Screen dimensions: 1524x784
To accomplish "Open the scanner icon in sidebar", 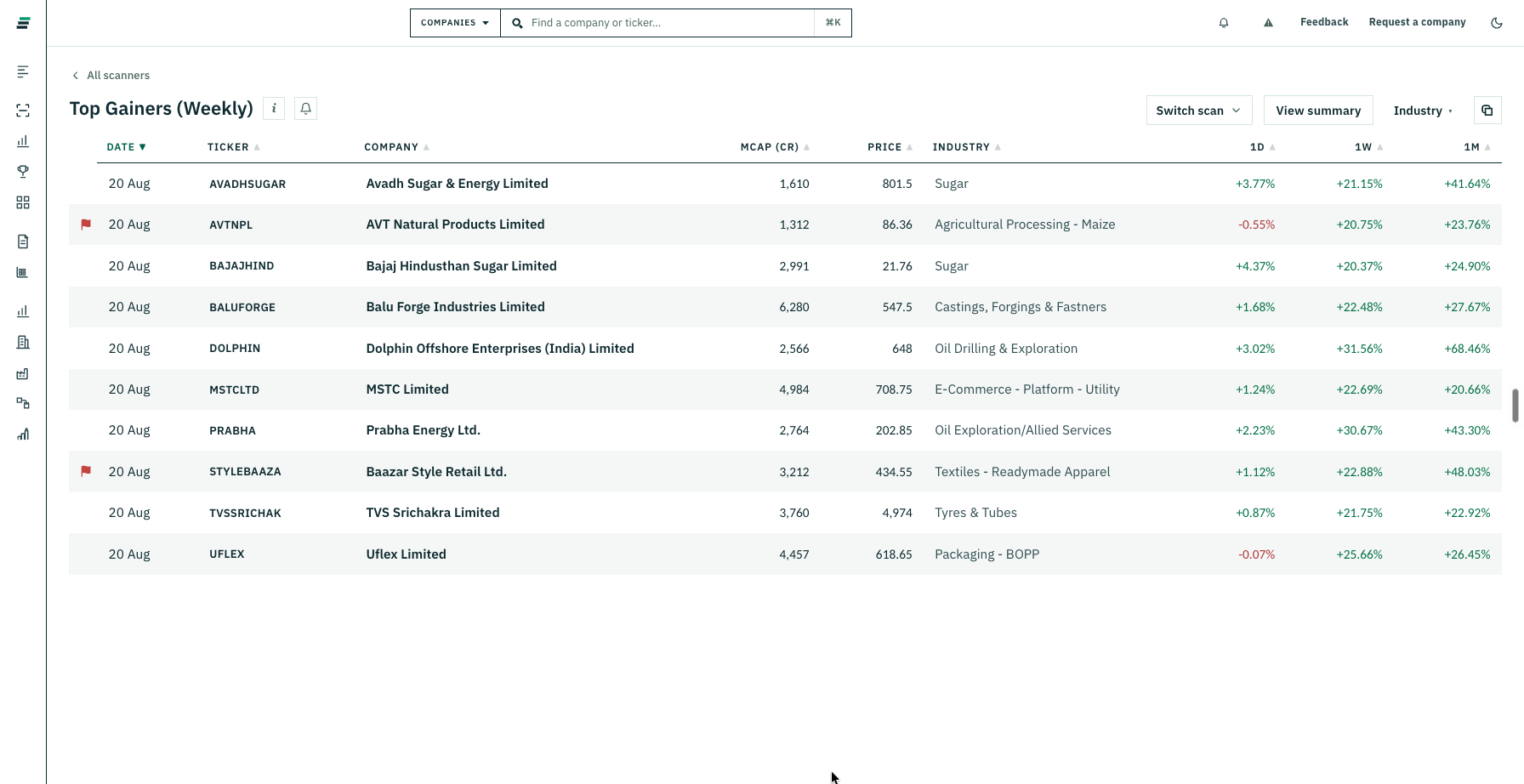I will (23, 111).
